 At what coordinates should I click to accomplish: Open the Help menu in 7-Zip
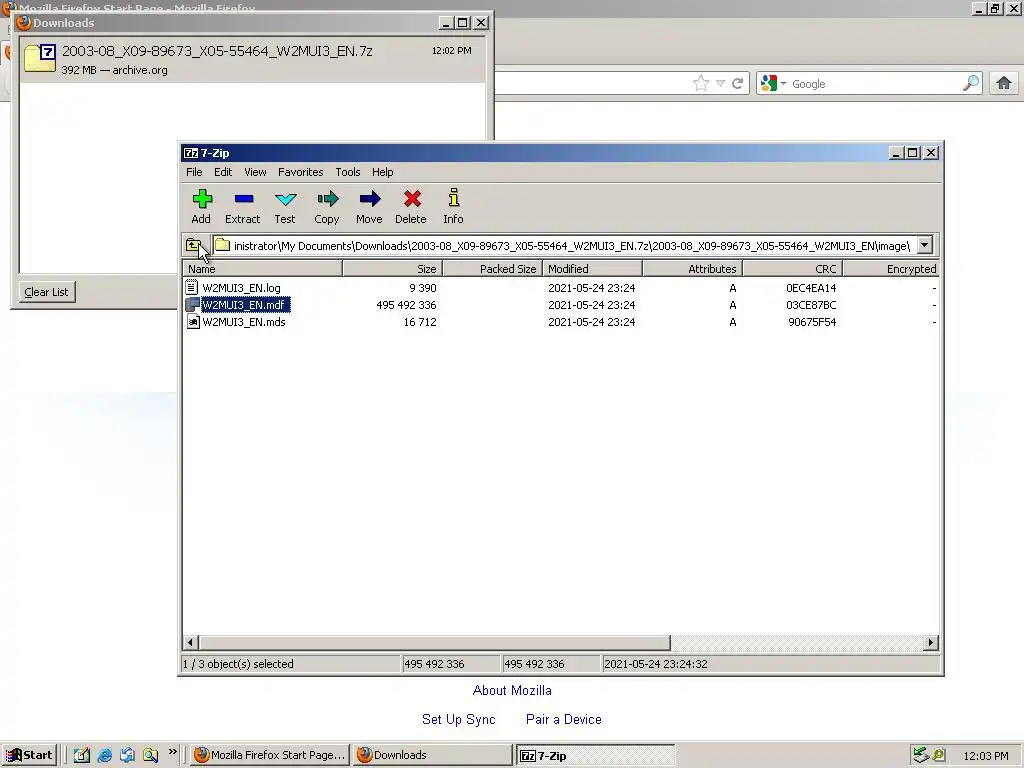[x=383, y=172]
